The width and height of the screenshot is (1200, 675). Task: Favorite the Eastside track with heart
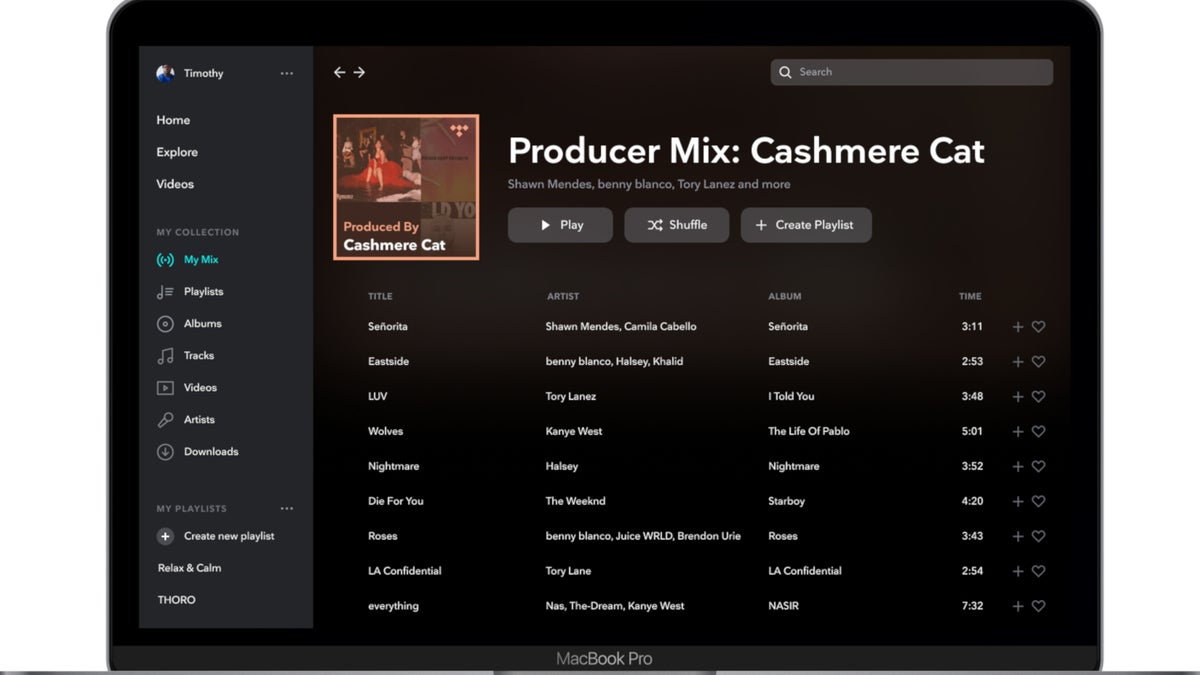1038,361
